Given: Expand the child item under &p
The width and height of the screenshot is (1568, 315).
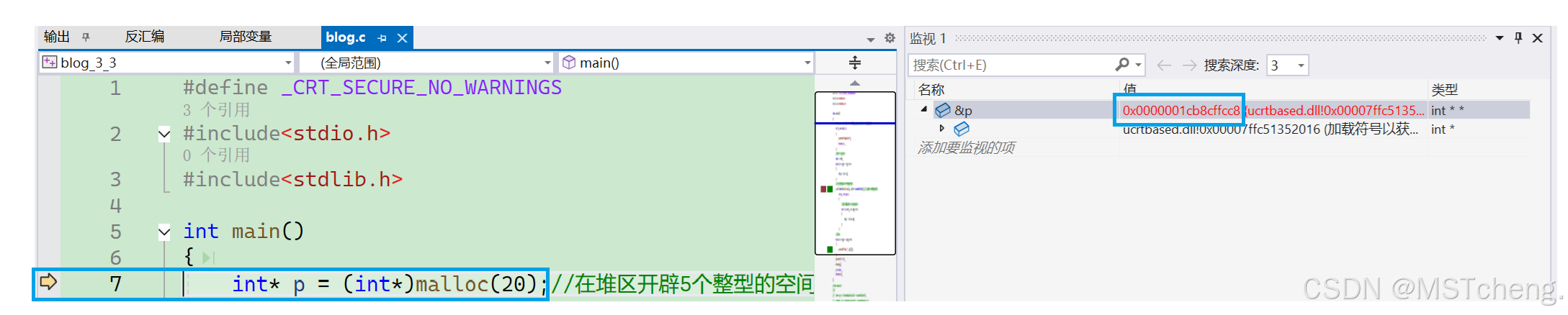Looking at the screenshot, I should [x=941, y=128].
